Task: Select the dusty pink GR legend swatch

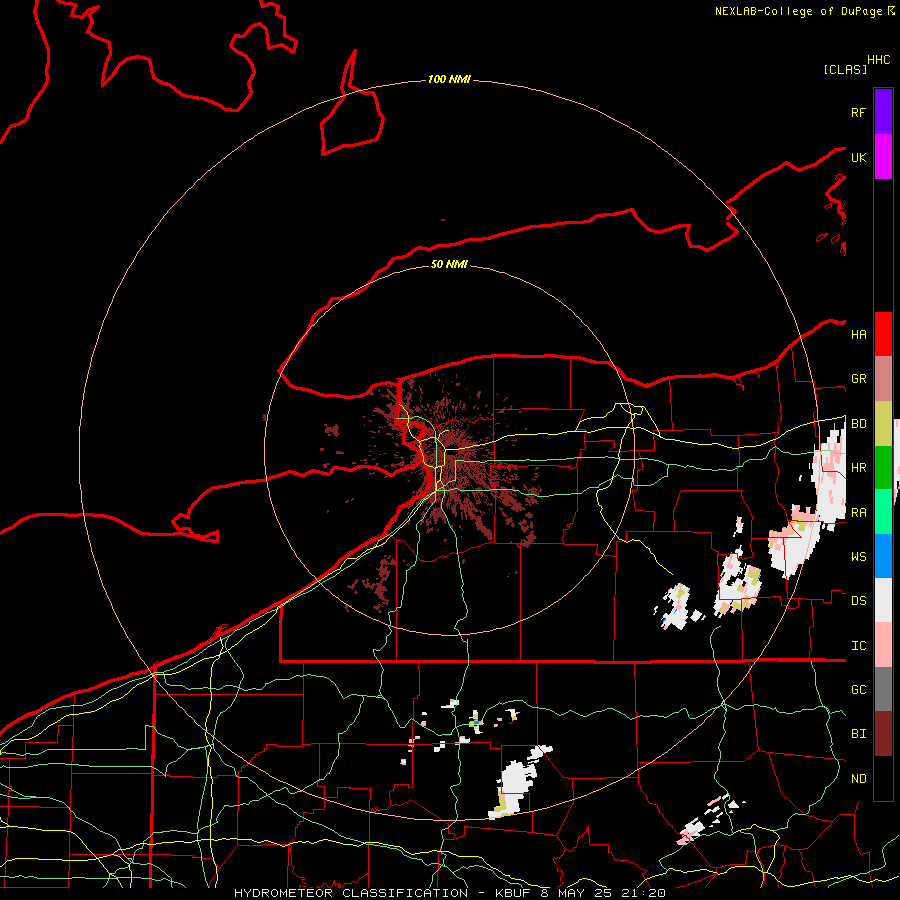Action: tap(883, 379)
